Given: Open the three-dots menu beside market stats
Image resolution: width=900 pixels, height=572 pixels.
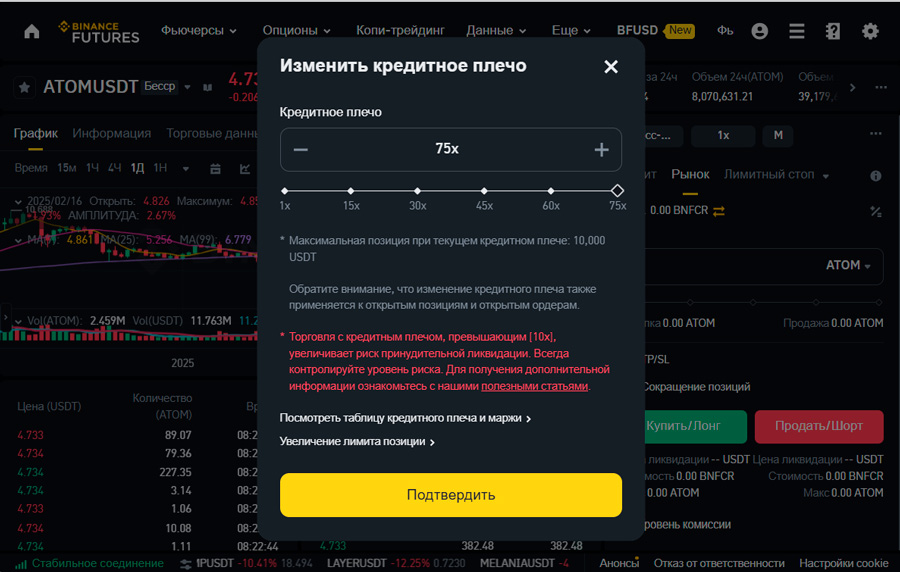Looking at the screenshot, I should click(x=881, y=87).
